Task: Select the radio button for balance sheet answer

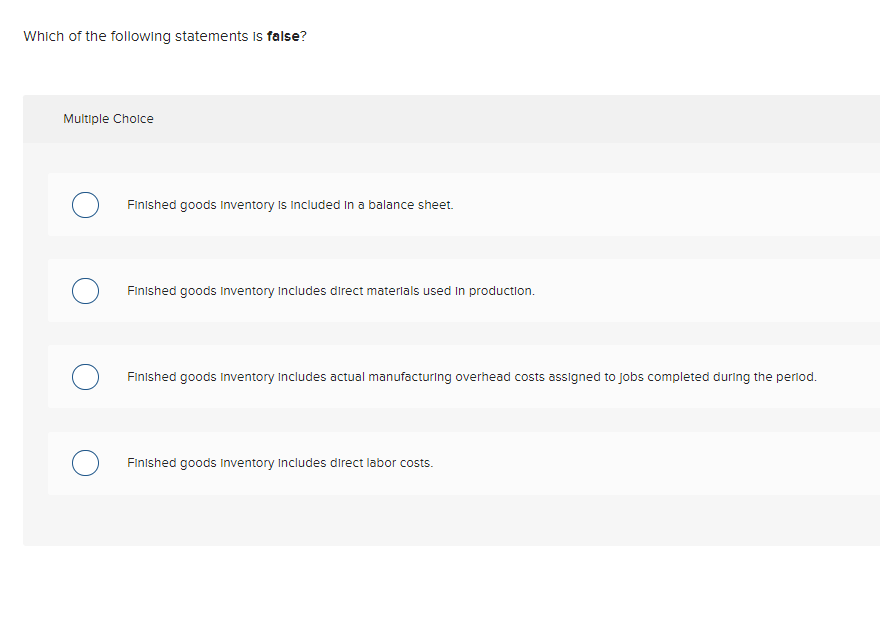Action: tap(85, 205)
